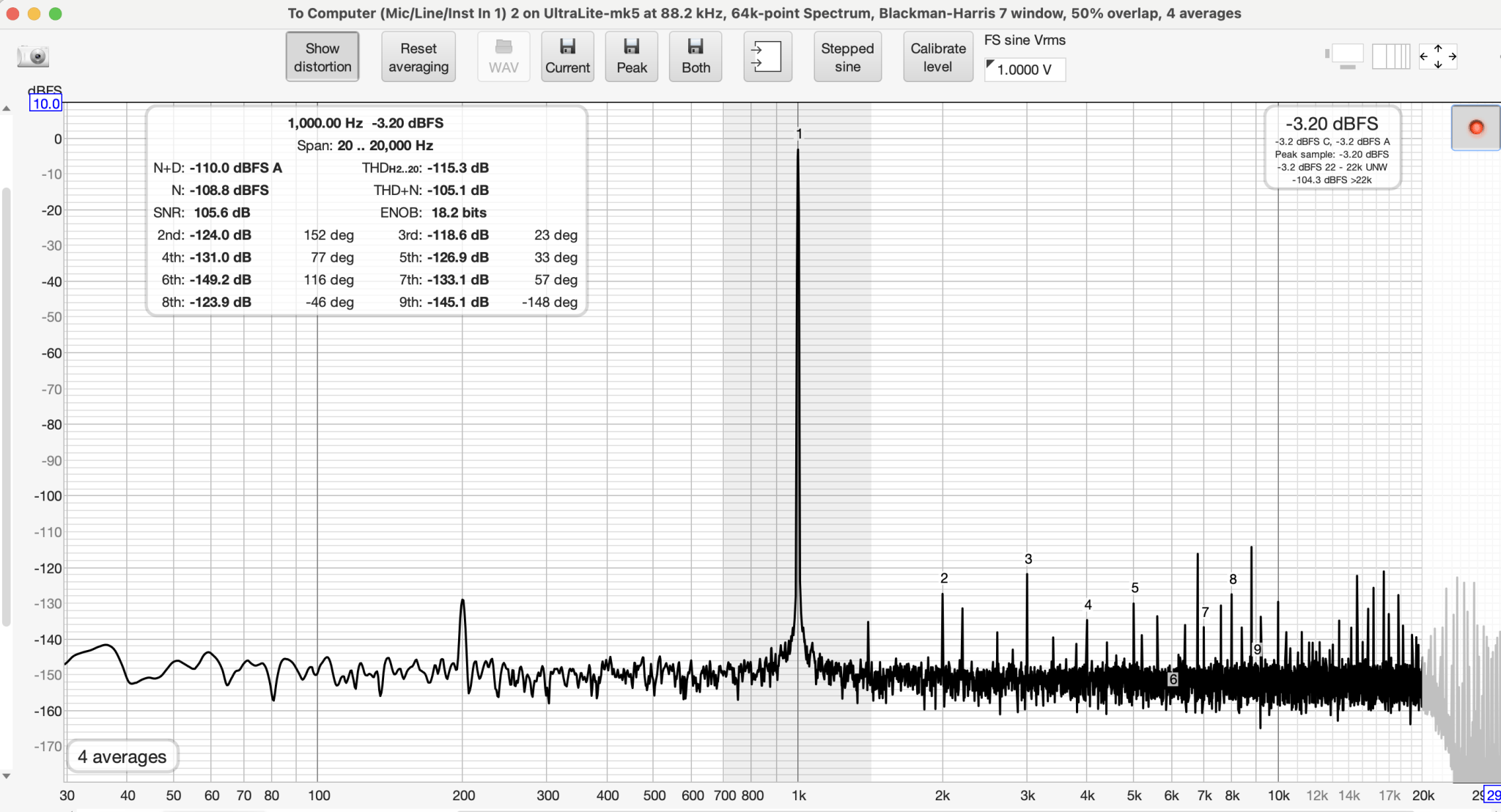The width and height of the screenshot is (1501, 812).
Task: Click the Calibrate level button
Action: coord(938,56)
